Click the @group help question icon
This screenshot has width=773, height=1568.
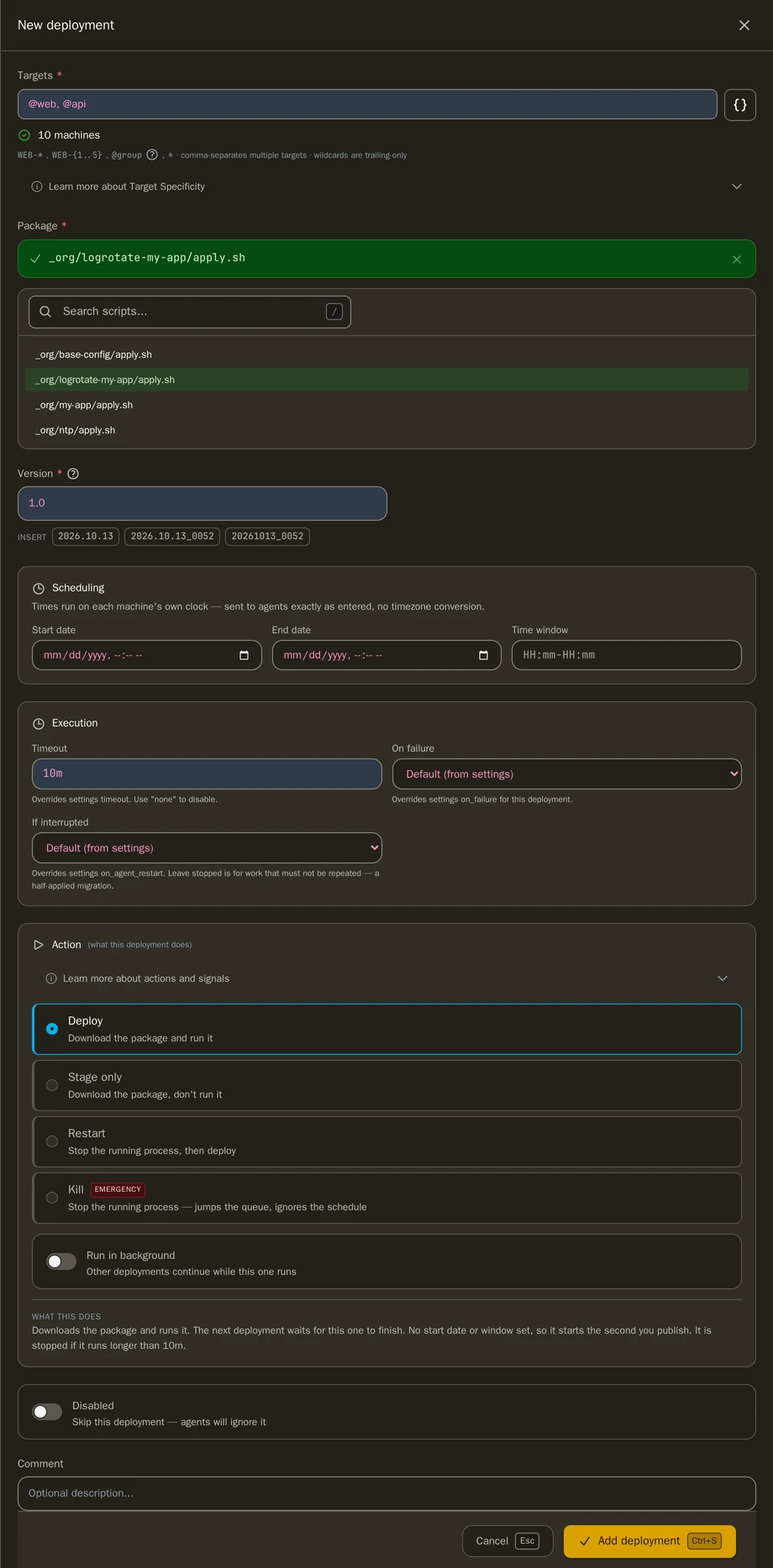(152, 155)
